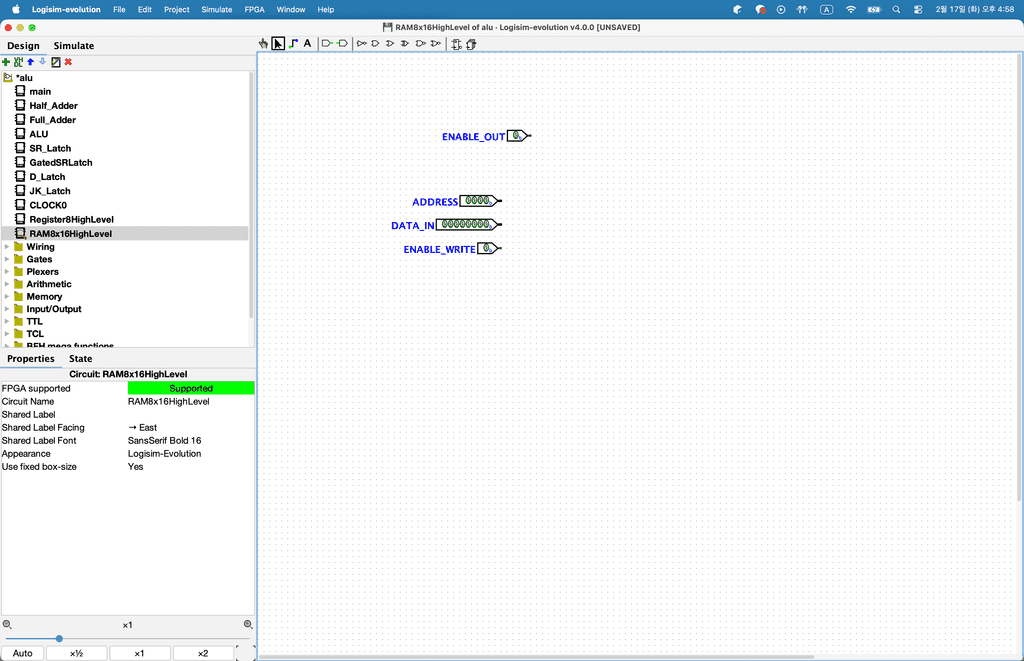
Task: Expand the Memory library folder
Action: tap(8, 297)
